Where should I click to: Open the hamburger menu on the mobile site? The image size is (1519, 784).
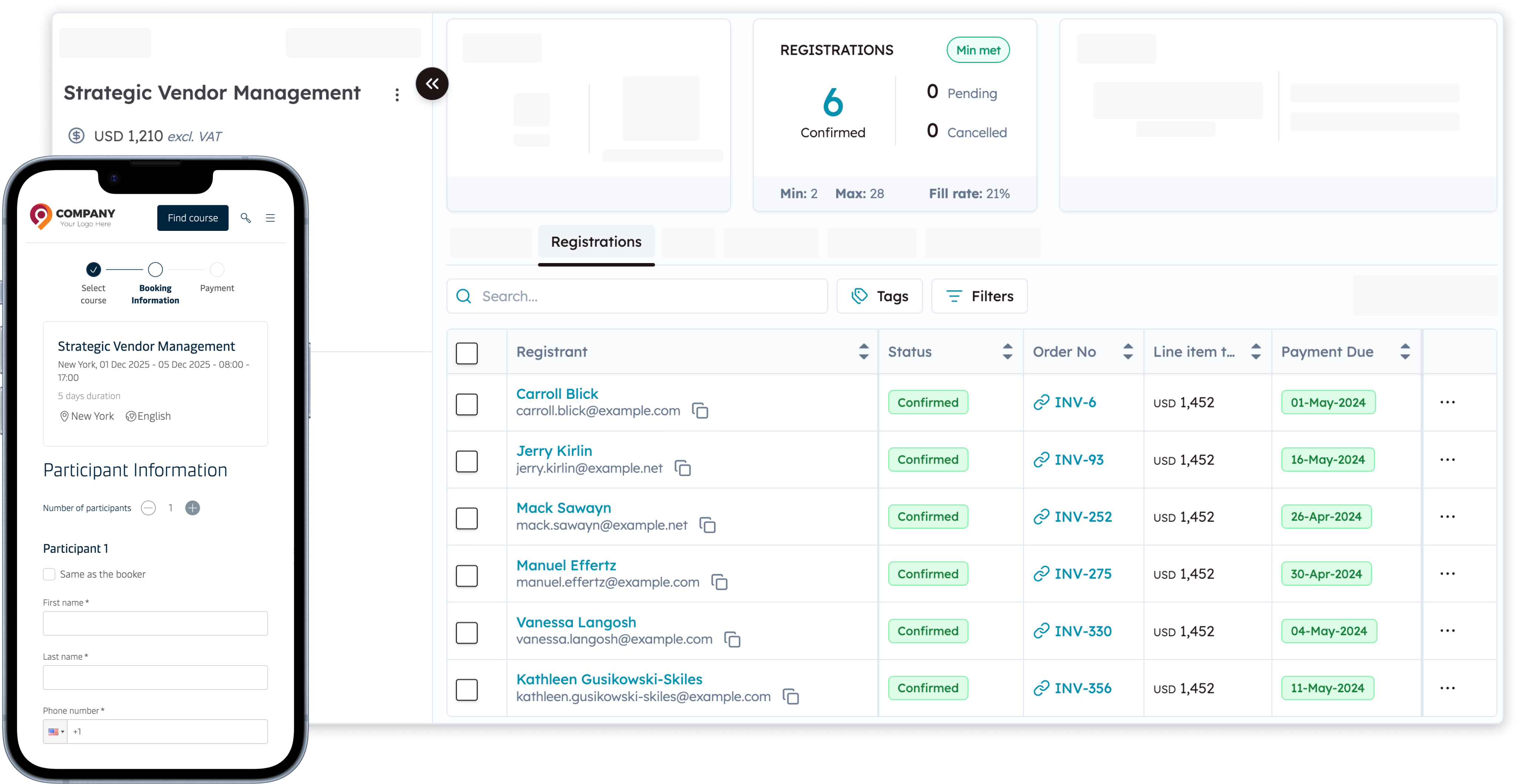271,218
